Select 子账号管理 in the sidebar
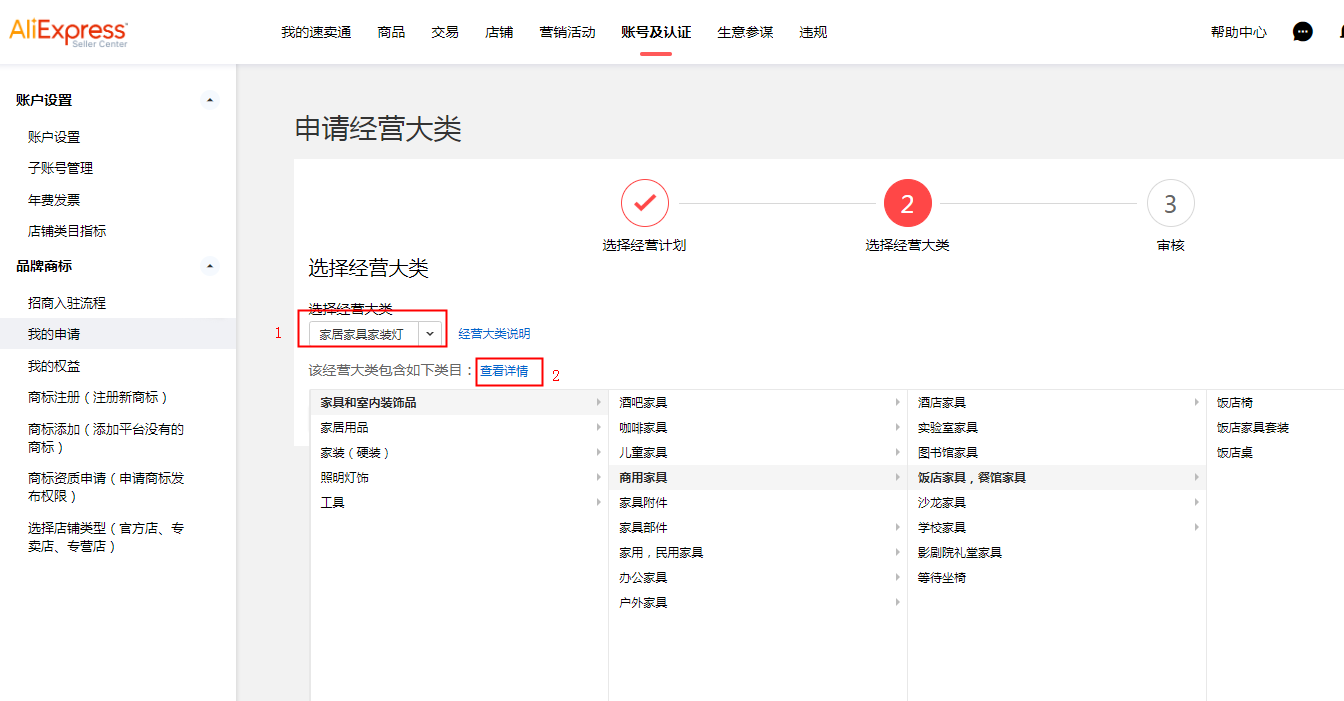 tap(61, 168)
